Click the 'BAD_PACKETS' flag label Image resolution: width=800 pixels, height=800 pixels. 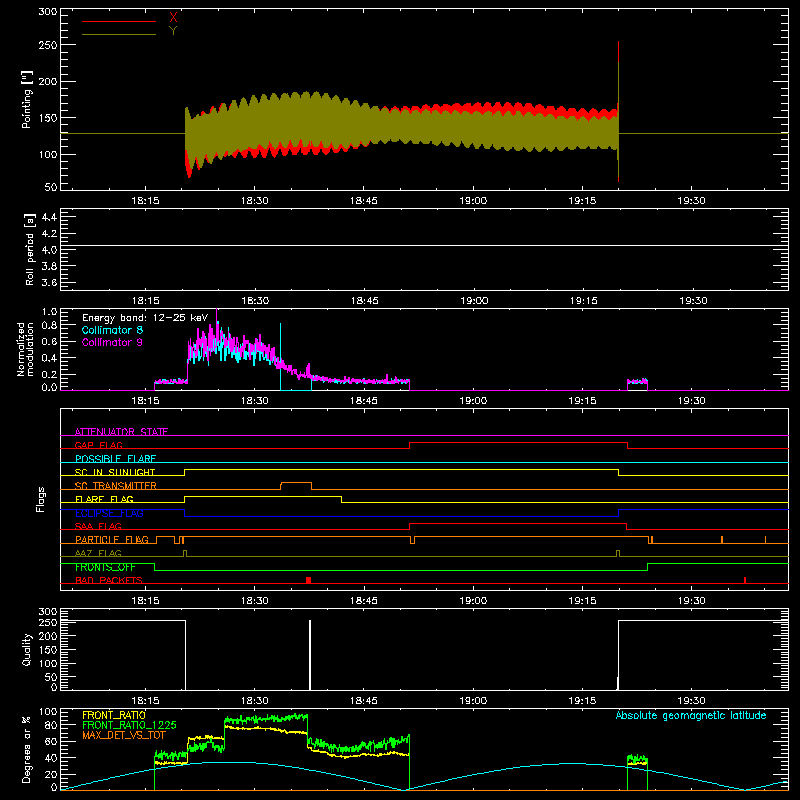tap(109, 580)
